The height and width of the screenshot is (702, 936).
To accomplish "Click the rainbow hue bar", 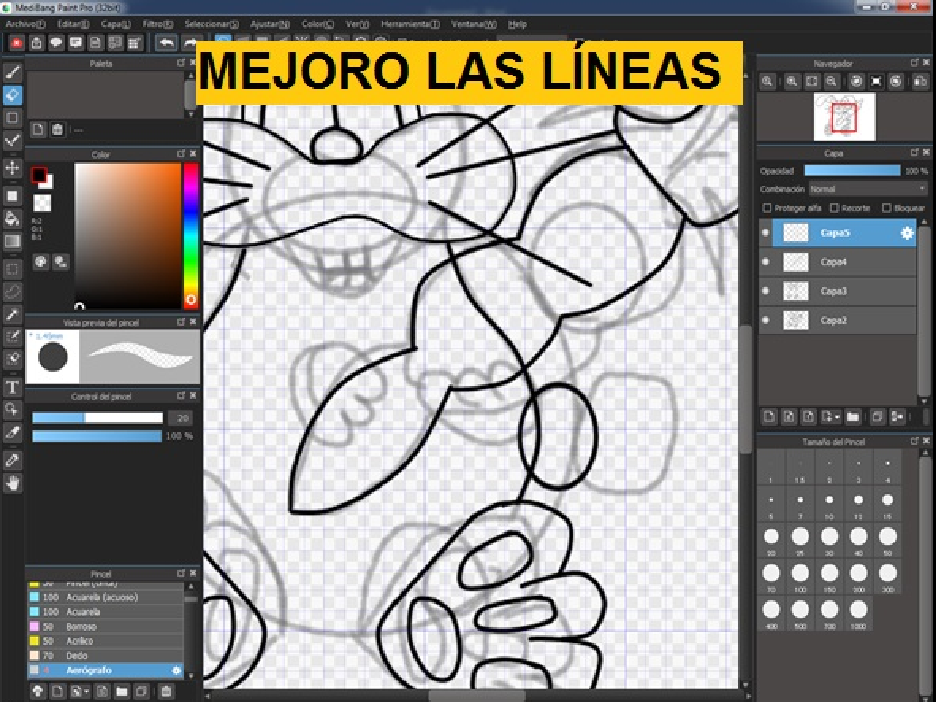I will [x=191, y=235].
